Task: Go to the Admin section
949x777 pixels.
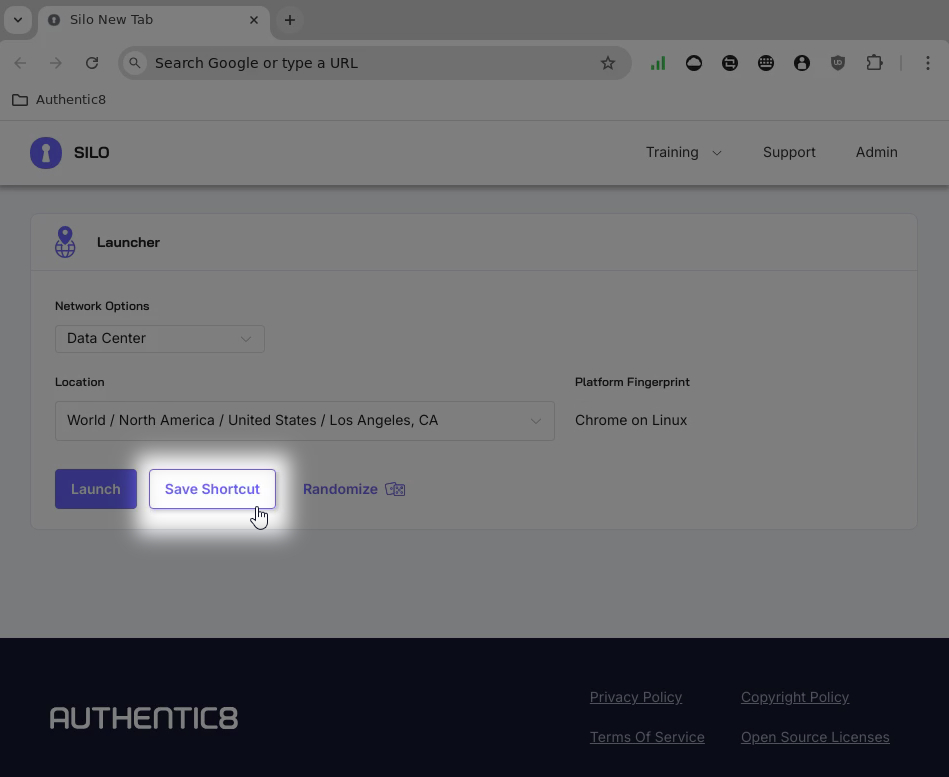Action: pyautogui.click(x=876, y=152)
